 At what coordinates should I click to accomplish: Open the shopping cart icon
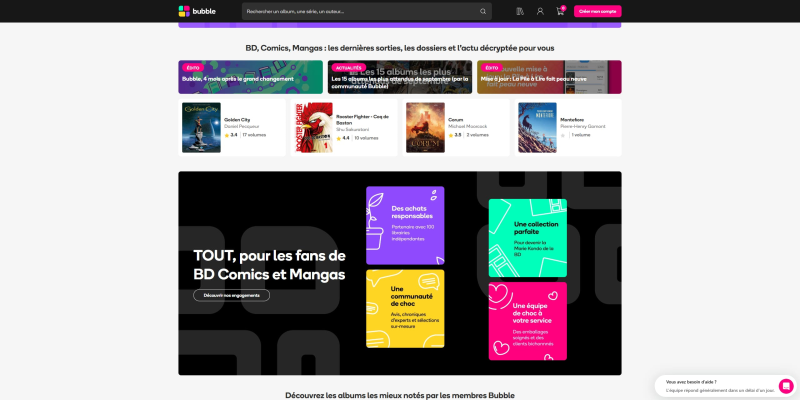pyautogui.click(x=560, y=11)
